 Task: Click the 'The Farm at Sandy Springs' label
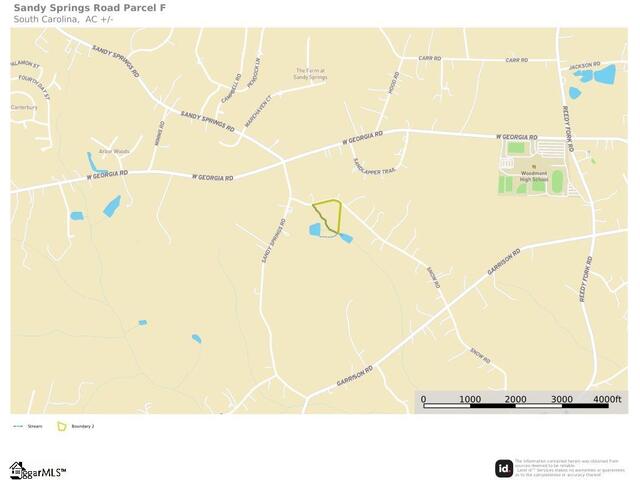[310, 74]
